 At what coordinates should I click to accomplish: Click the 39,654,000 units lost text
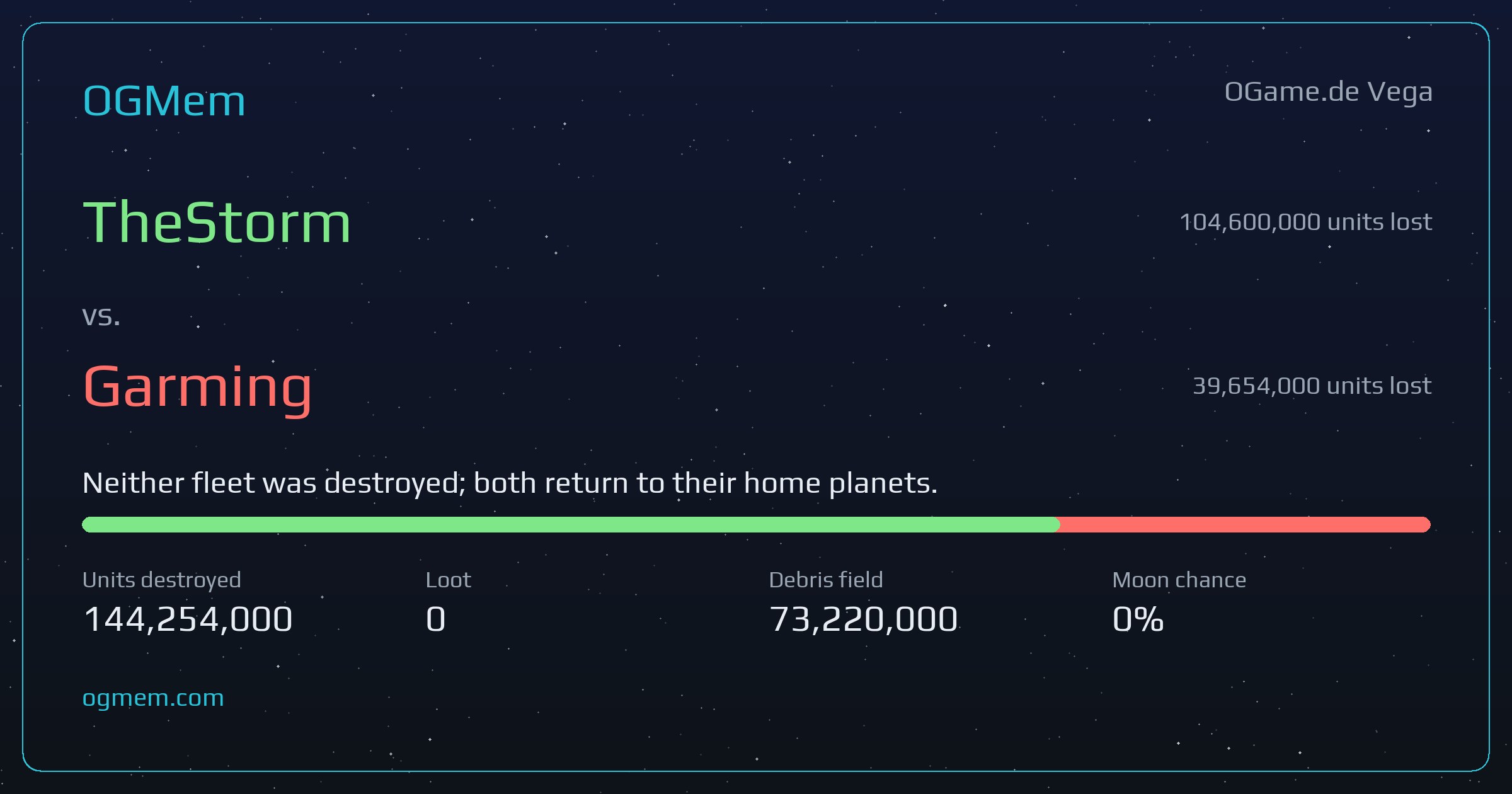1312,386
